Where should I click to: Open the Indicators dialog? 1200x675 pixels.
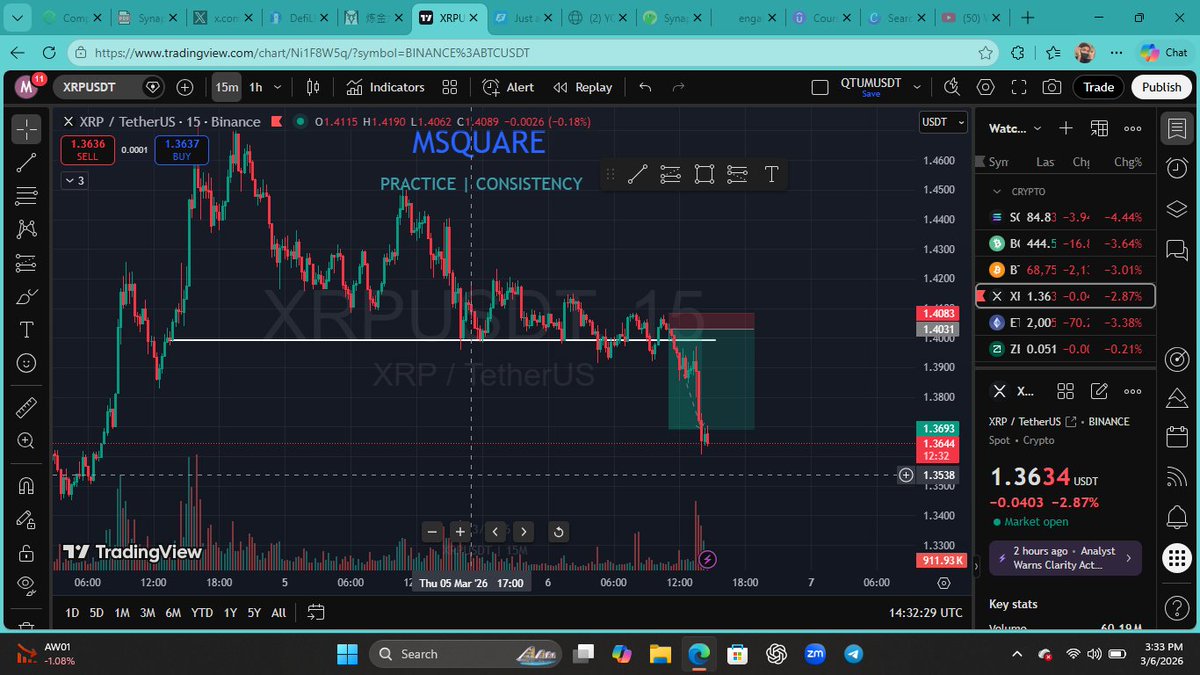click(386, 87)
